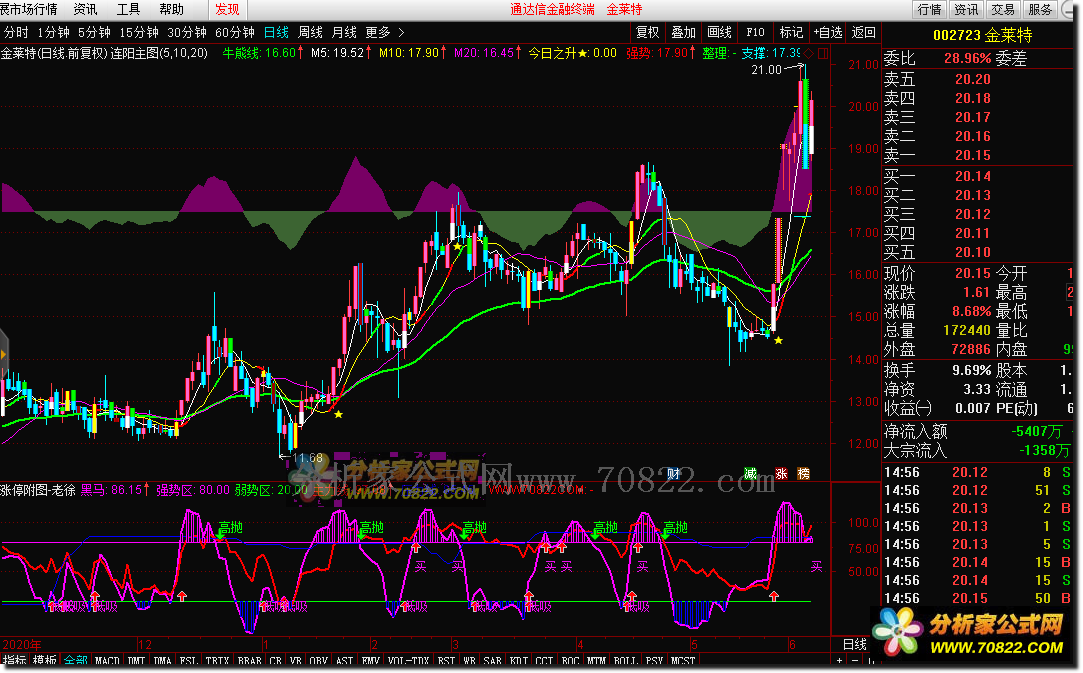Expand the 更多 period chevron arrow
This screenshot has width=1083, height=673.
click(401, 32)
